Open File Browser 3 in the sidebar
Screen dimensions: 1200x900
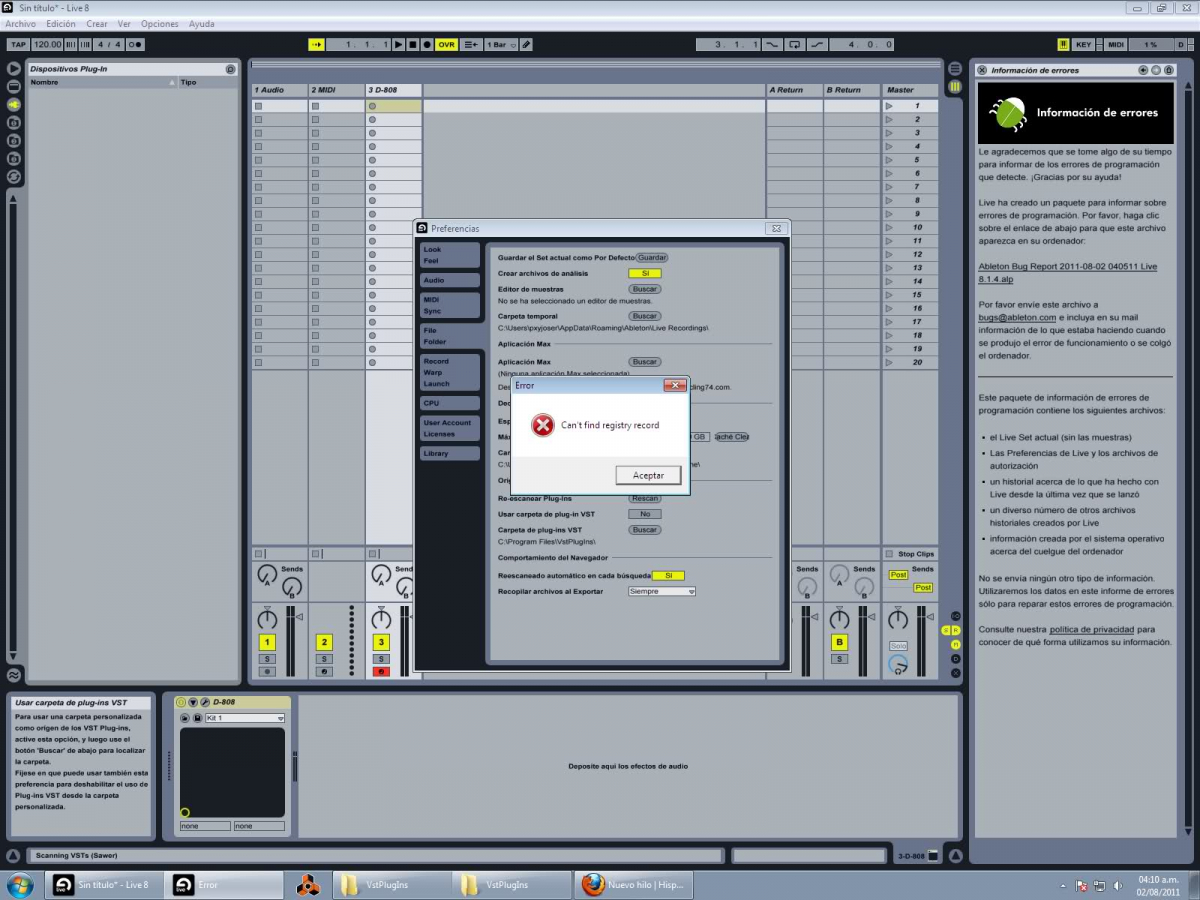[14, 158]
